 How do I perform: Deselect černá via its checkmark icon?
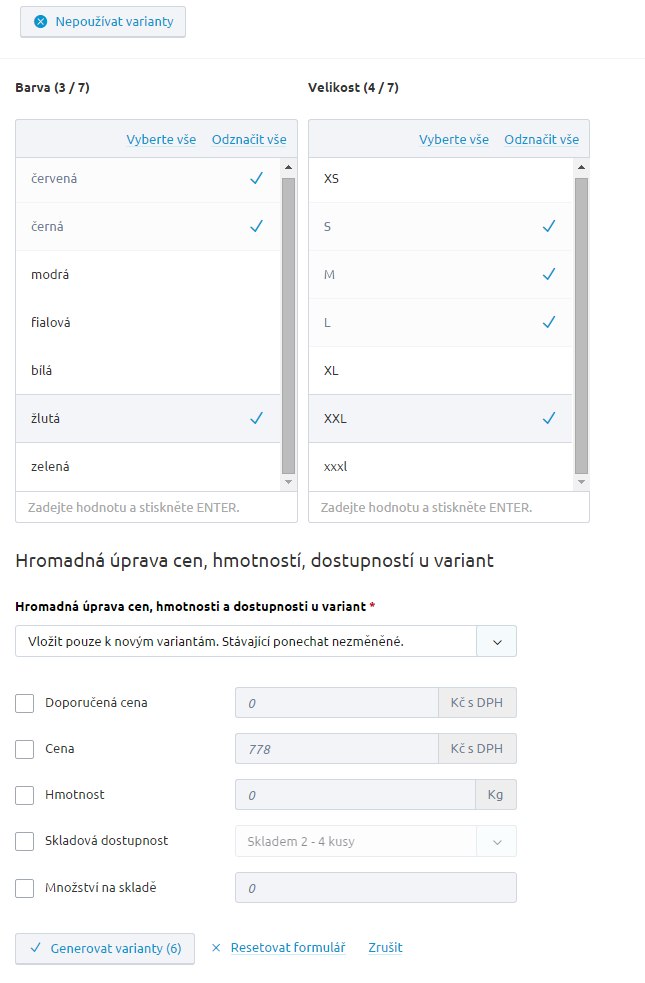pos(256,226)
